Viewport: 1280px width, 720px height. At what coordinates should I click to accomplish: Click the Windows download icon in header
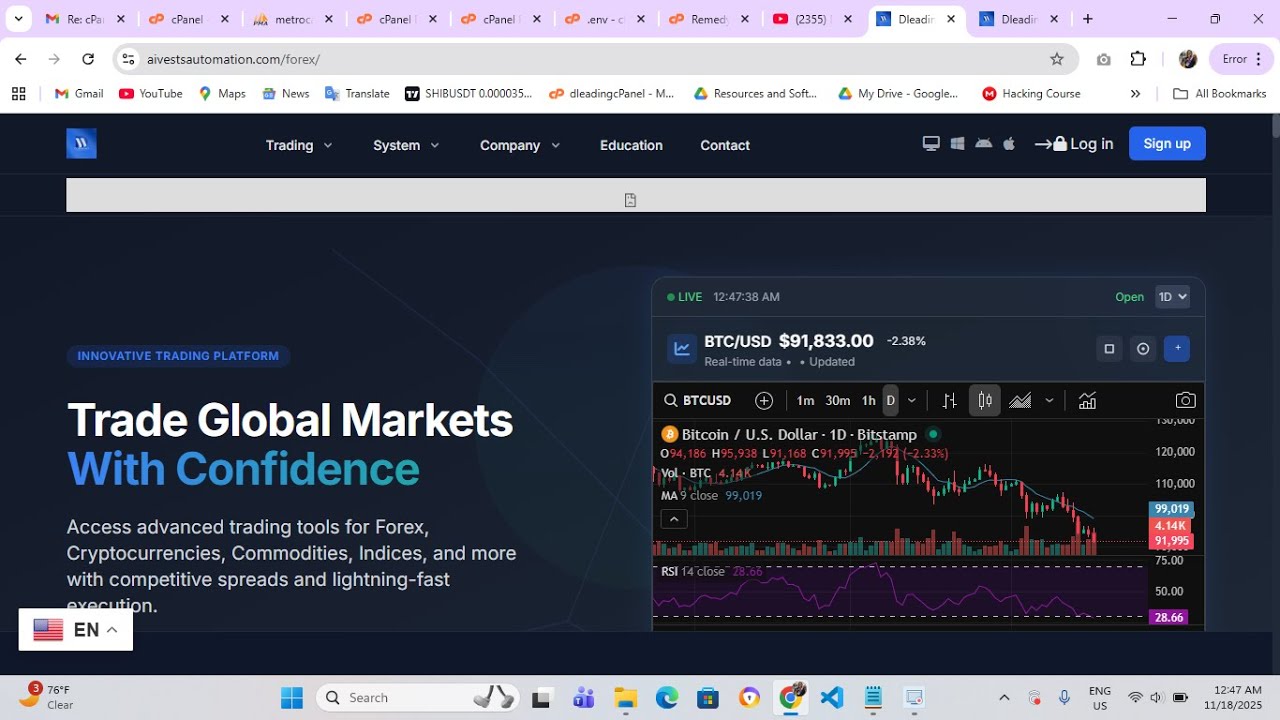[x=957, y=144]
